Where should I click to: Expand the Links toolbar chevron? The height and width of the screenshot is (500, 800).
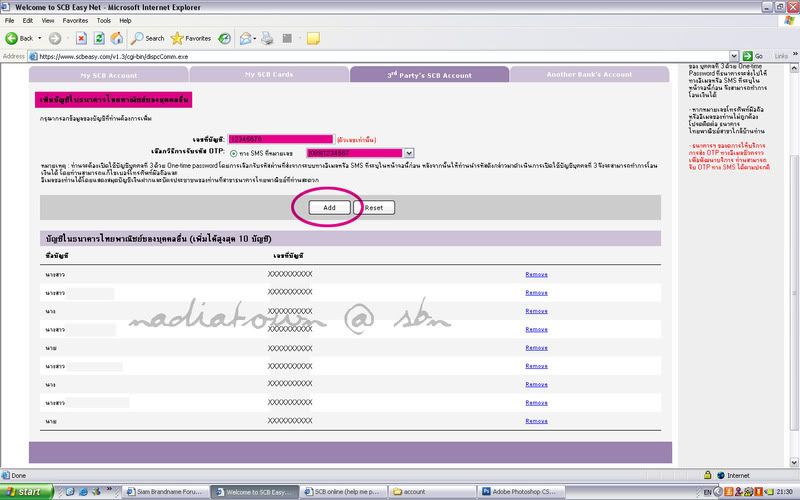(x=795, y=54)
